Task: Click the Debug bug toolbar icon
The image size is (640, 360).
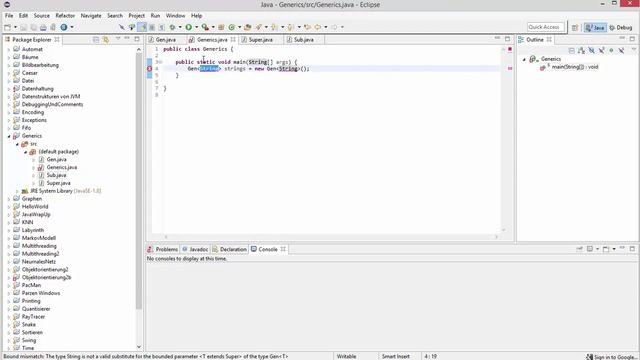Action: click(x=173, y=27)
